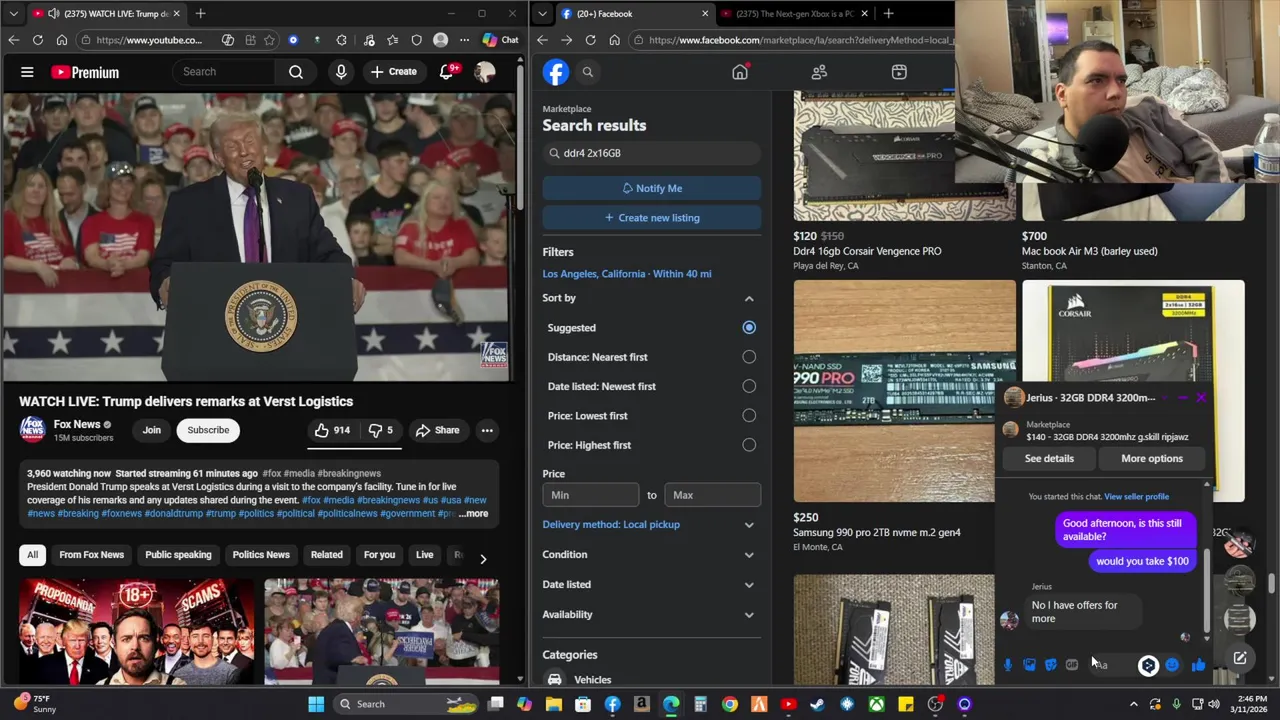The height and width of the screenshot is (720, 1280).
Task: Click the Windows Start button
Action: 316,704
